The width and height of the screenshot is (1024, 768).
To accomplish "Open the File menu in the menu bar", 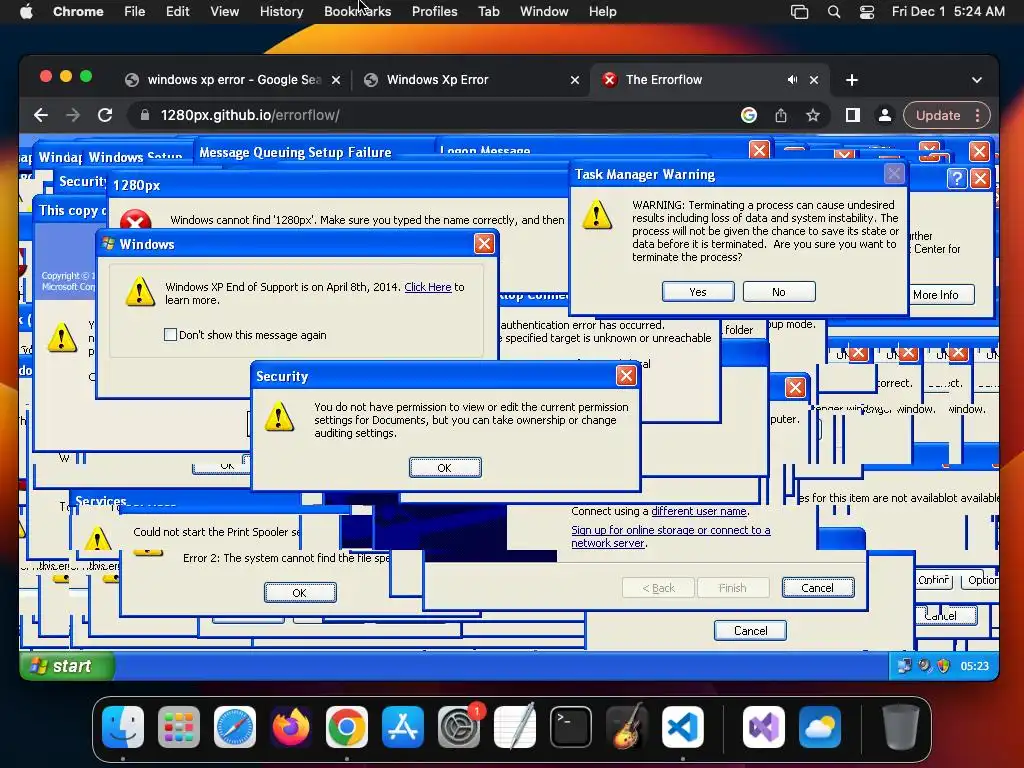I will click(x=135, y=12).
